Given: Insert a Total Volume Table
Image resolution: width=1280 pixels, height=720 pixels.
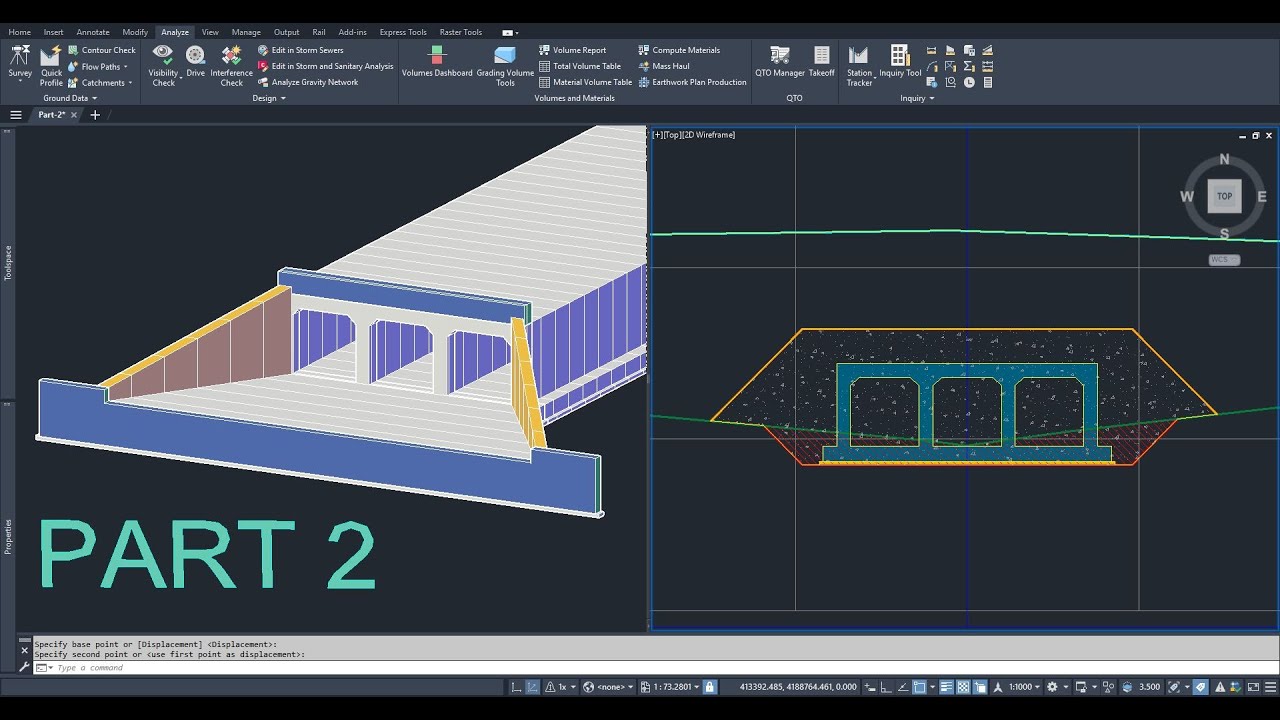Looking at the screenshot, I should [x=580, y=66].
